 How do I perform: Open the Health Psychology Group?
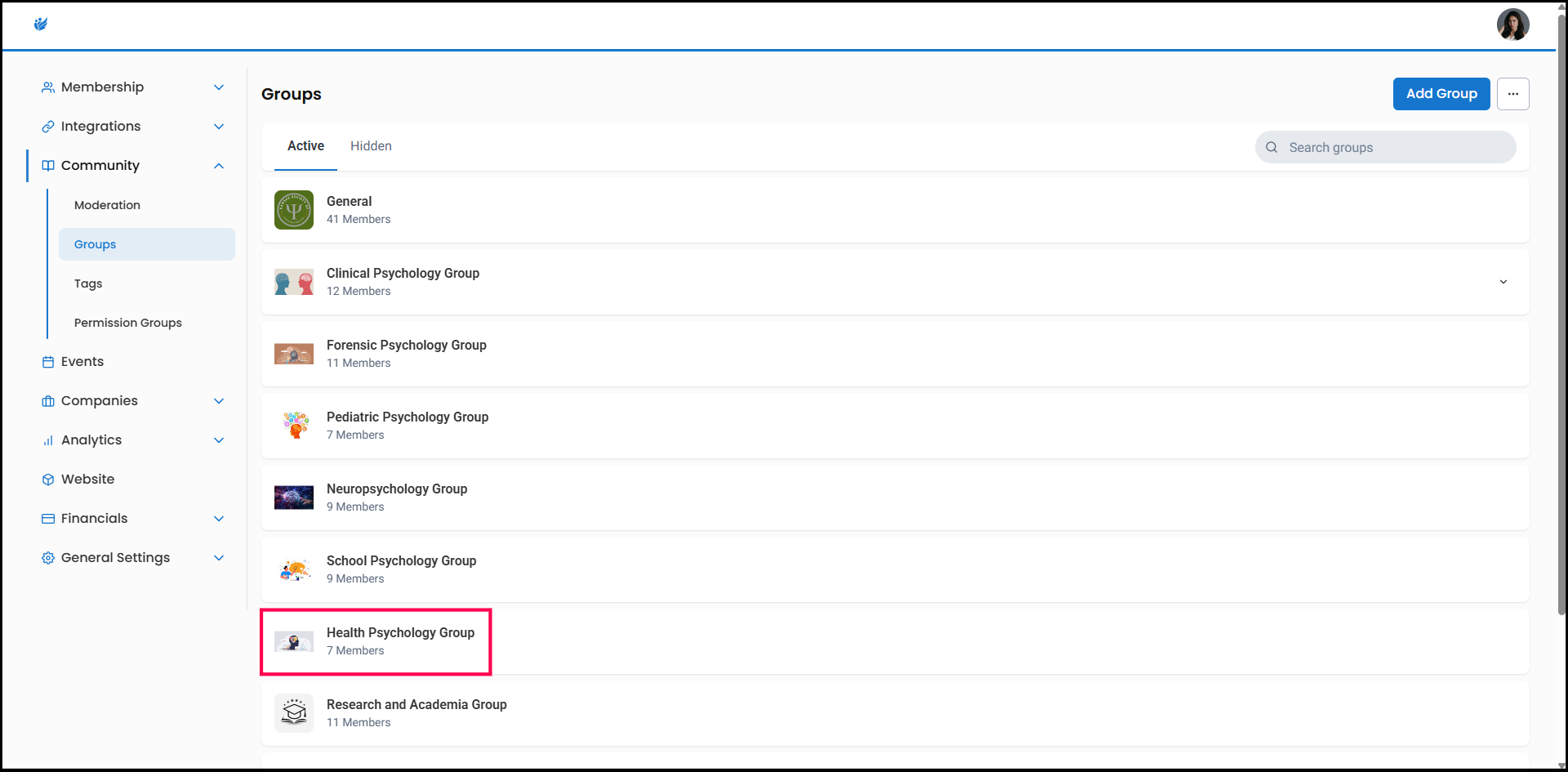point(400,633)
